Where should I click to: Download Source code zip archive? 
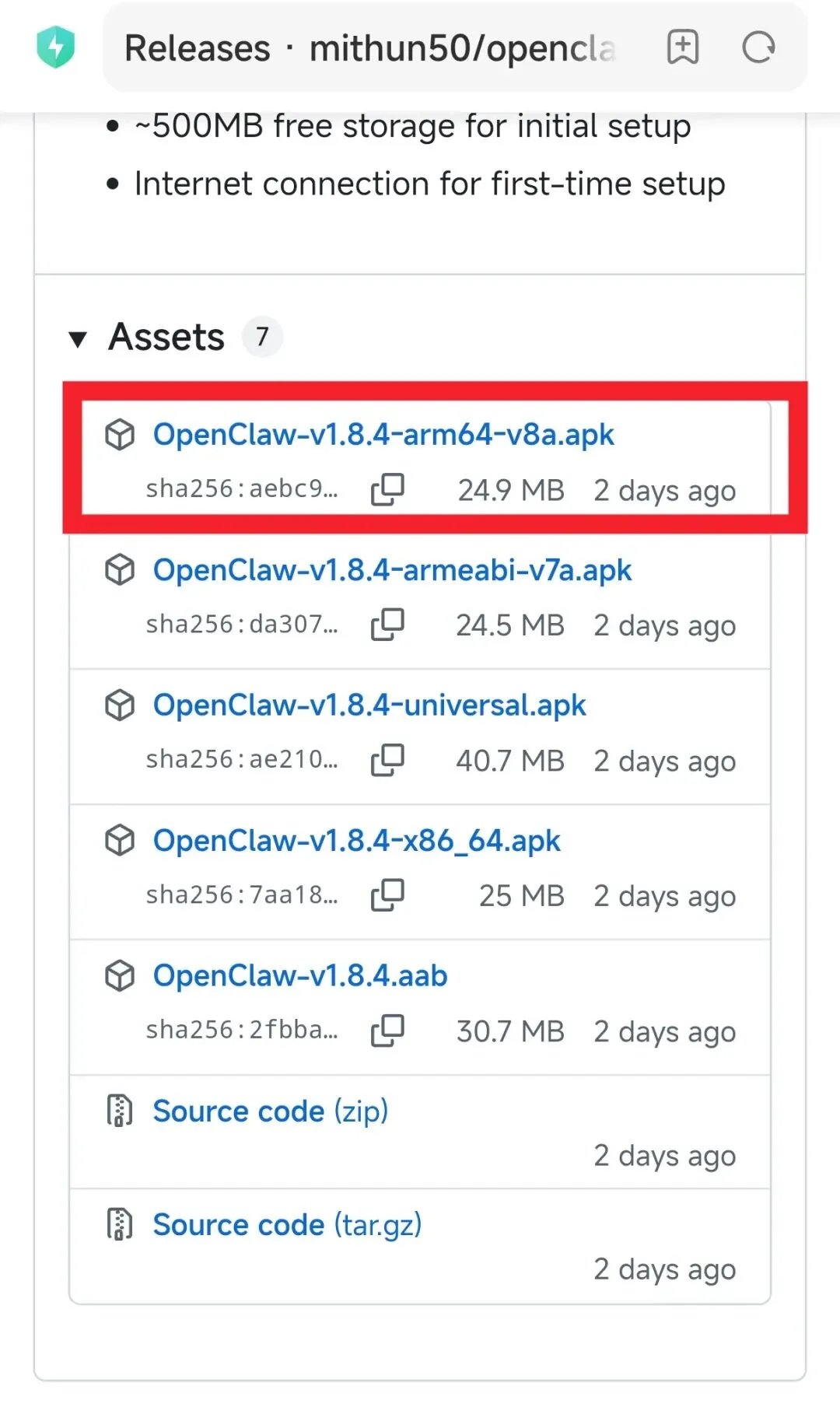tap(270, 1111)
